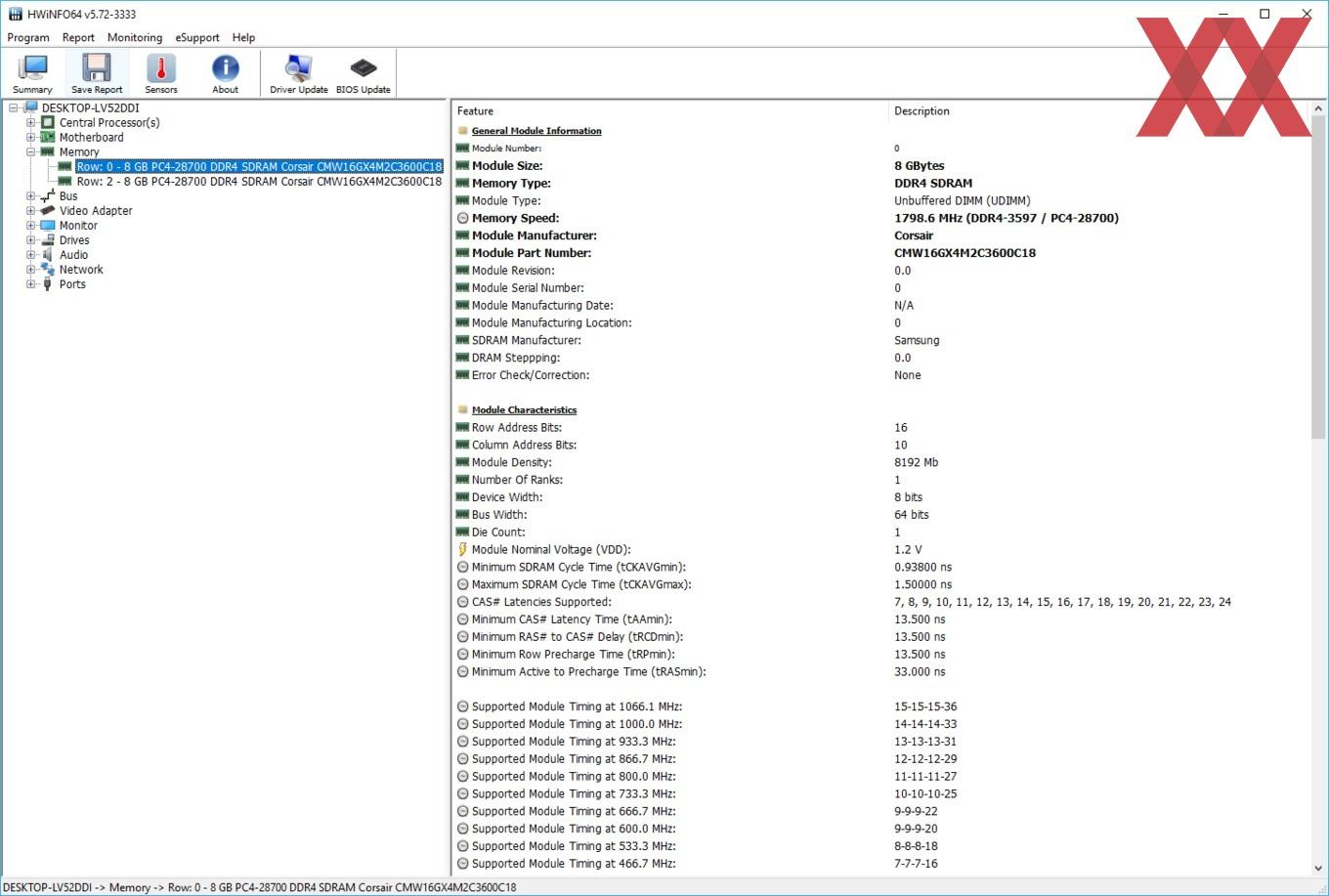Viewport: 1329px width, 896px height.
Task: Select the Error Check/Correction row
Action: 879,375
